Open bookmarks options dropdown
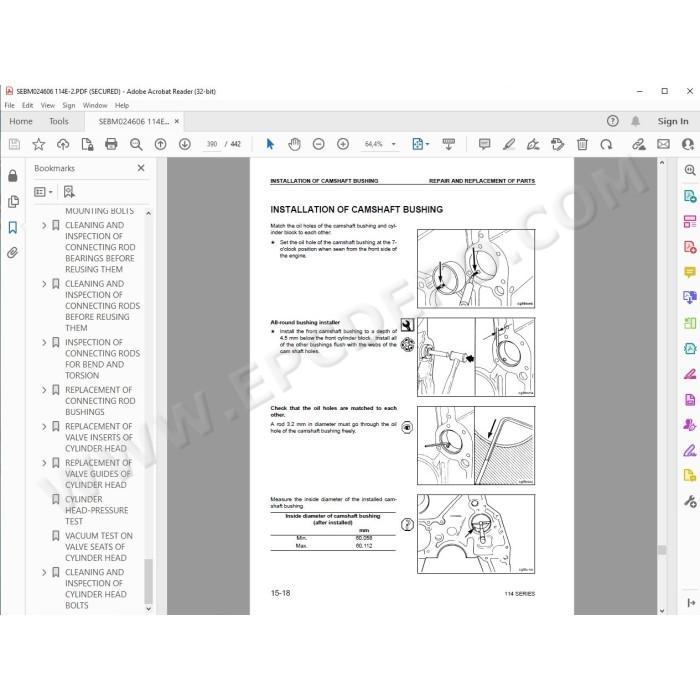 click(x=43, y=192)
